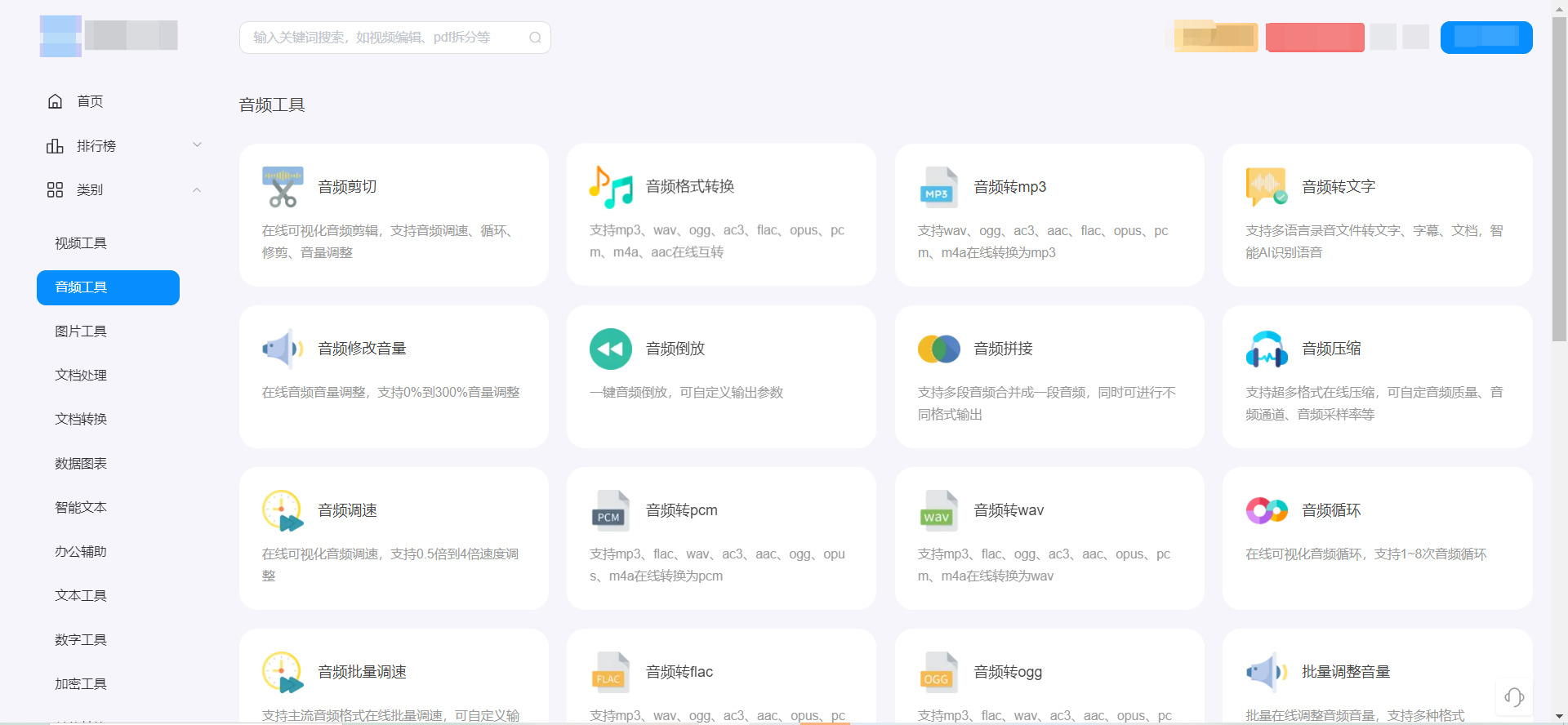Expand the 排行榜 chevron
The image size is (1568, 725).
coord(197,145)
